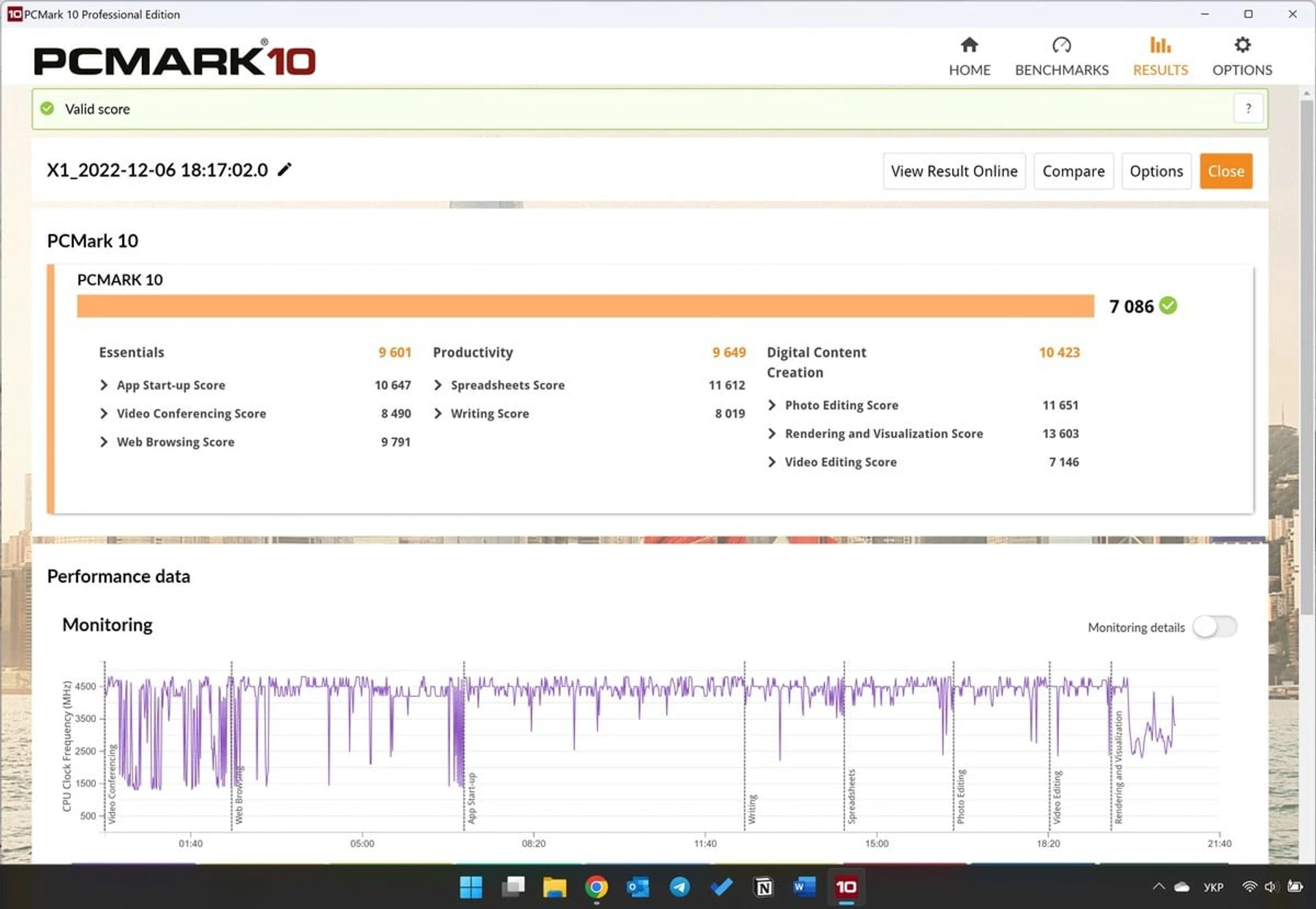Click PCMark 10 taskbar icon
1316x909 pixels.
click(x=846, y=887)
